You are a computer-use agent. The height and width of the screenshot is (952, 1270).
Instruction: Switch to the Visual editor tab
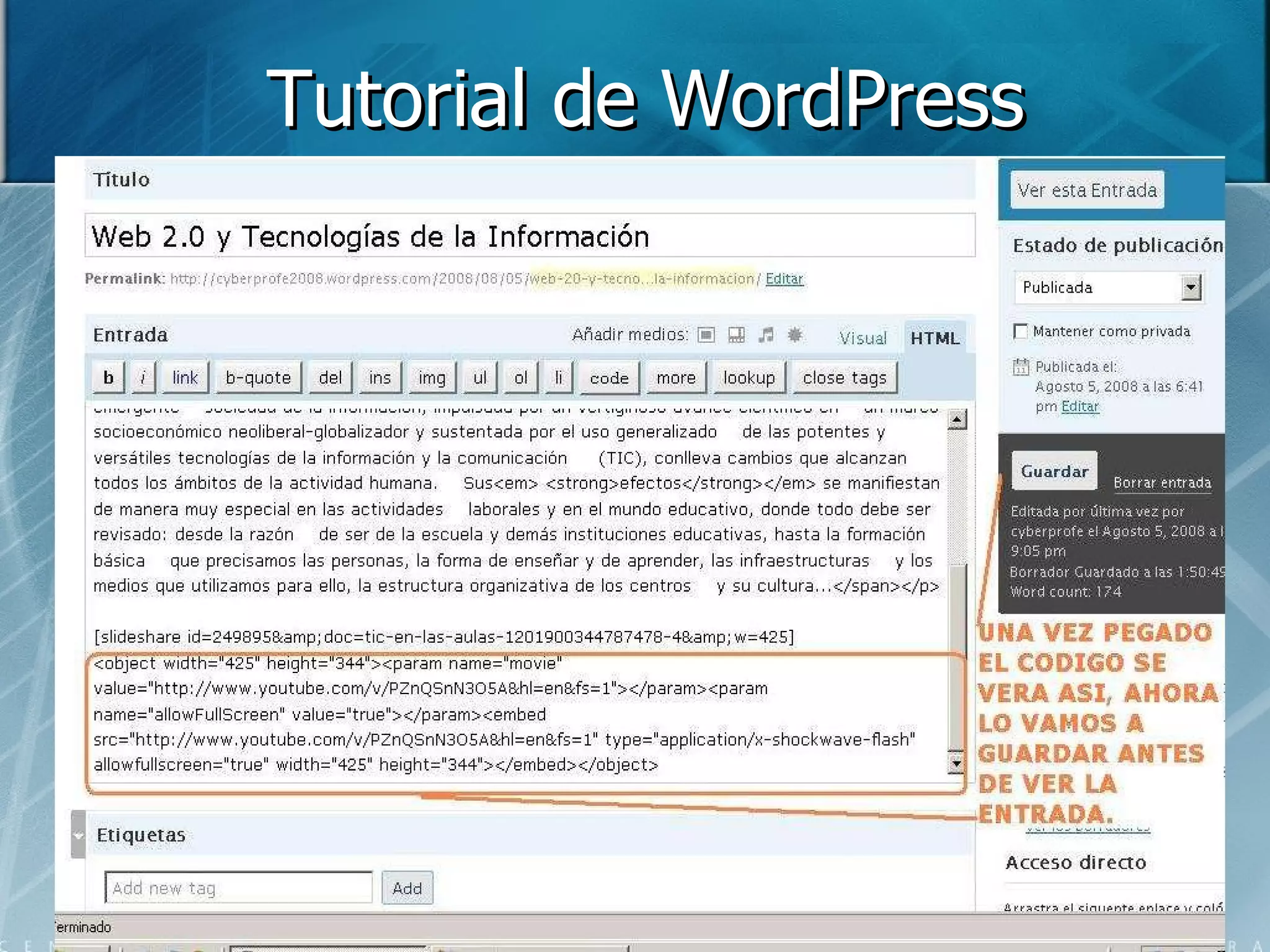[x=863, y=338]
